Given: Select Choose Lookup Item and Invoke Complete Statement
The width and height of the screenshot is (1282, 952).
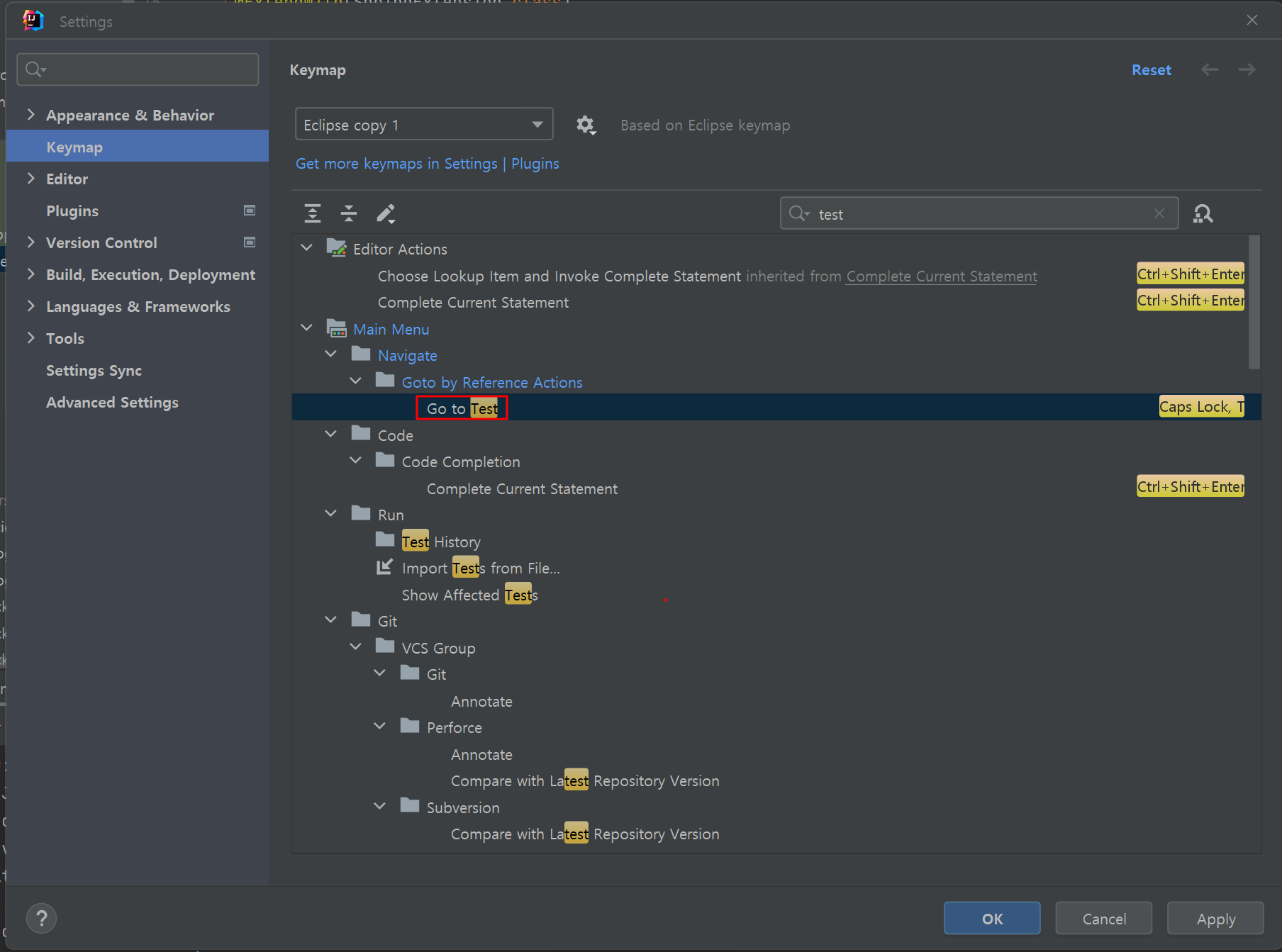Looking at the screenshot, I should (x=559, y=276).
